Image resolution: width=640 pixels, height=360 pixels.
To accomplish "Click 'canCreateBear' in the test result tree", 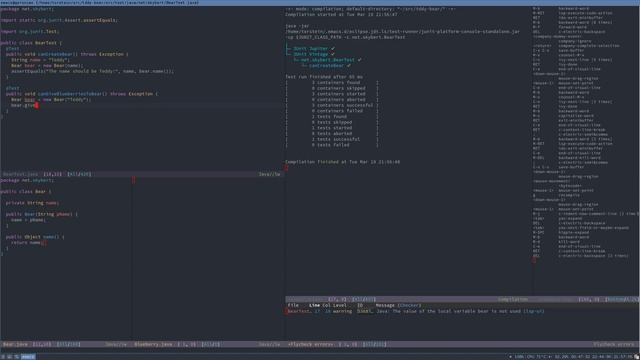I will tap(326, 66).
